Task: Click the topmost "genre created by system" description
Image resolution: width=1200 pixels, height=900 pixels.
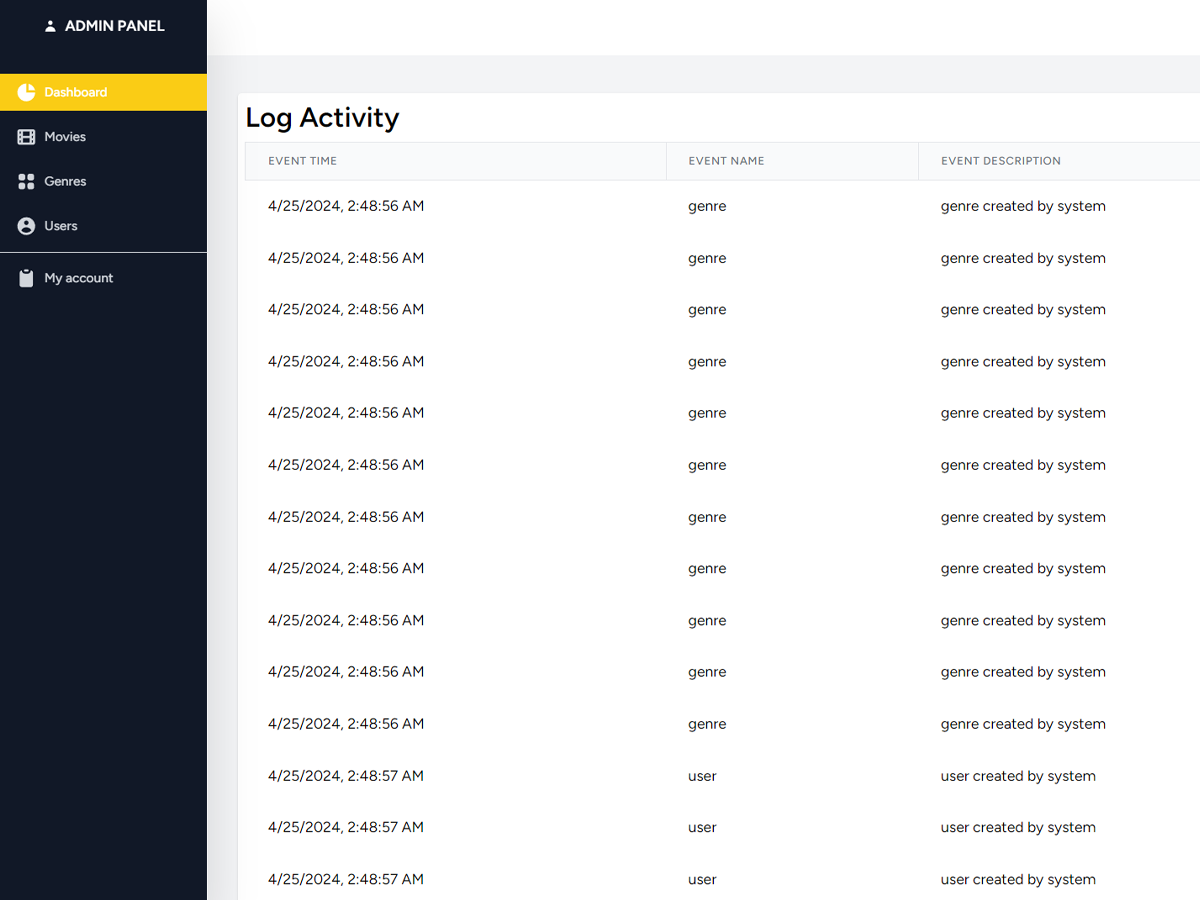Action: coord(1023,206)
